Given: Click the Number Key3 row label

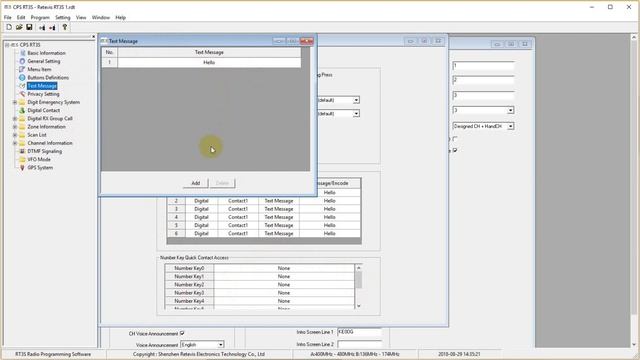Looking at the screenshot, I should click(189, 293).
